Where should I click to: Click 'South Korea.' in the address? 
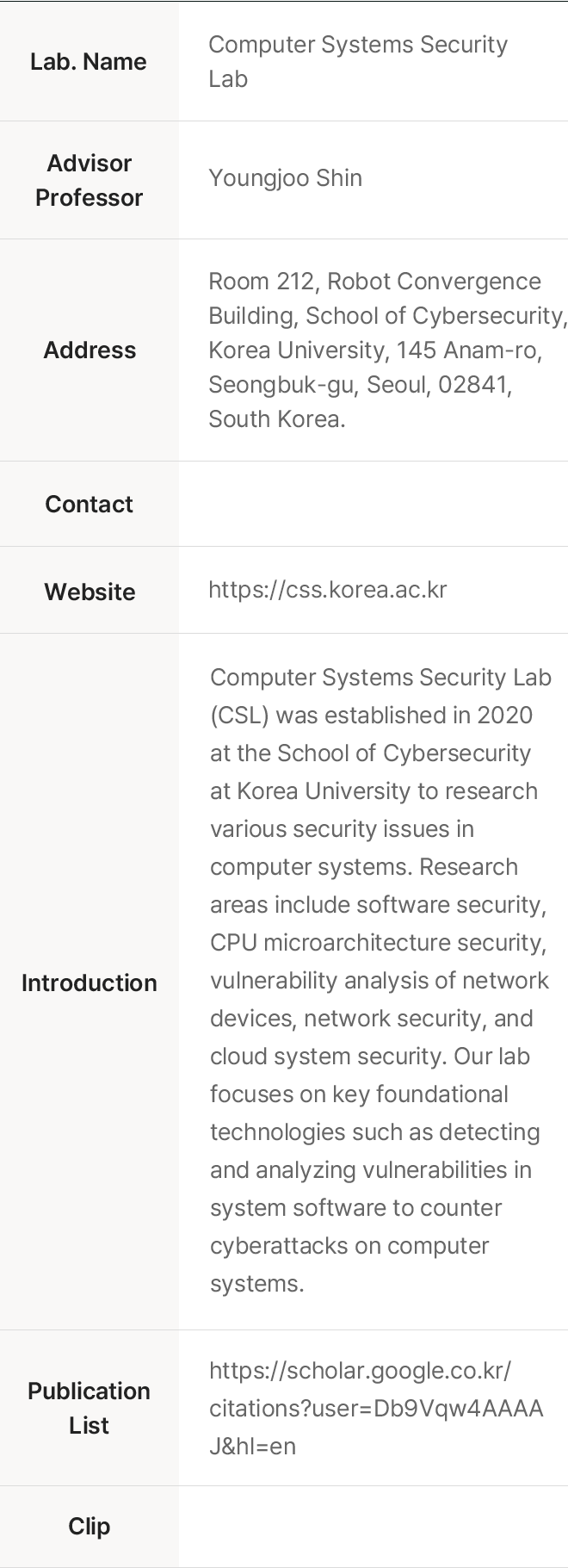(x=276, y=418)
